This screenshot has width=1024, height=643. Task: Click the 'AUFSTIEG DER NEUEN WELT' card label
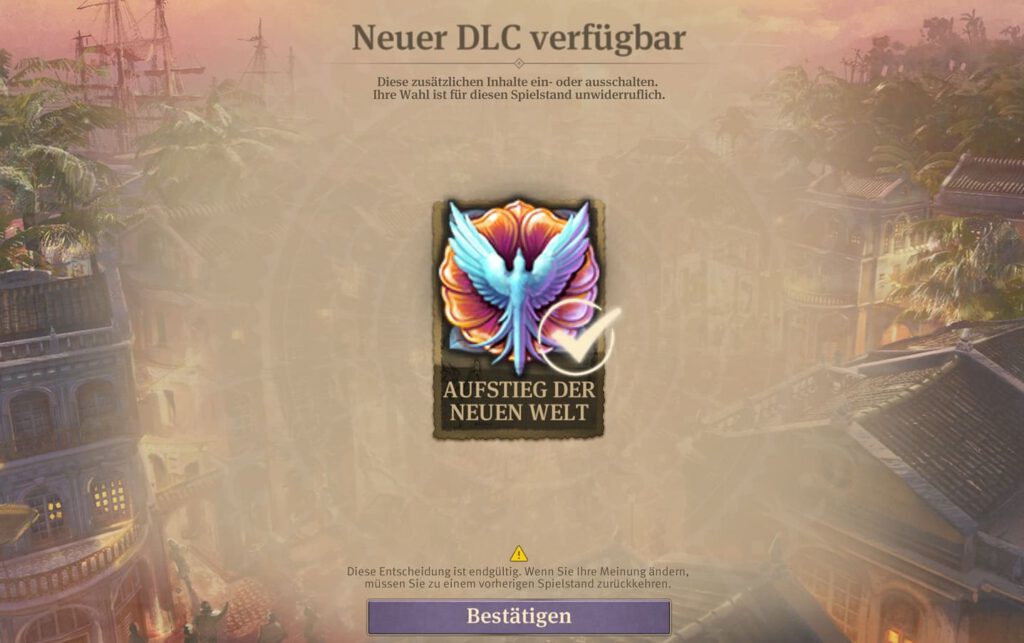(519, 401)
